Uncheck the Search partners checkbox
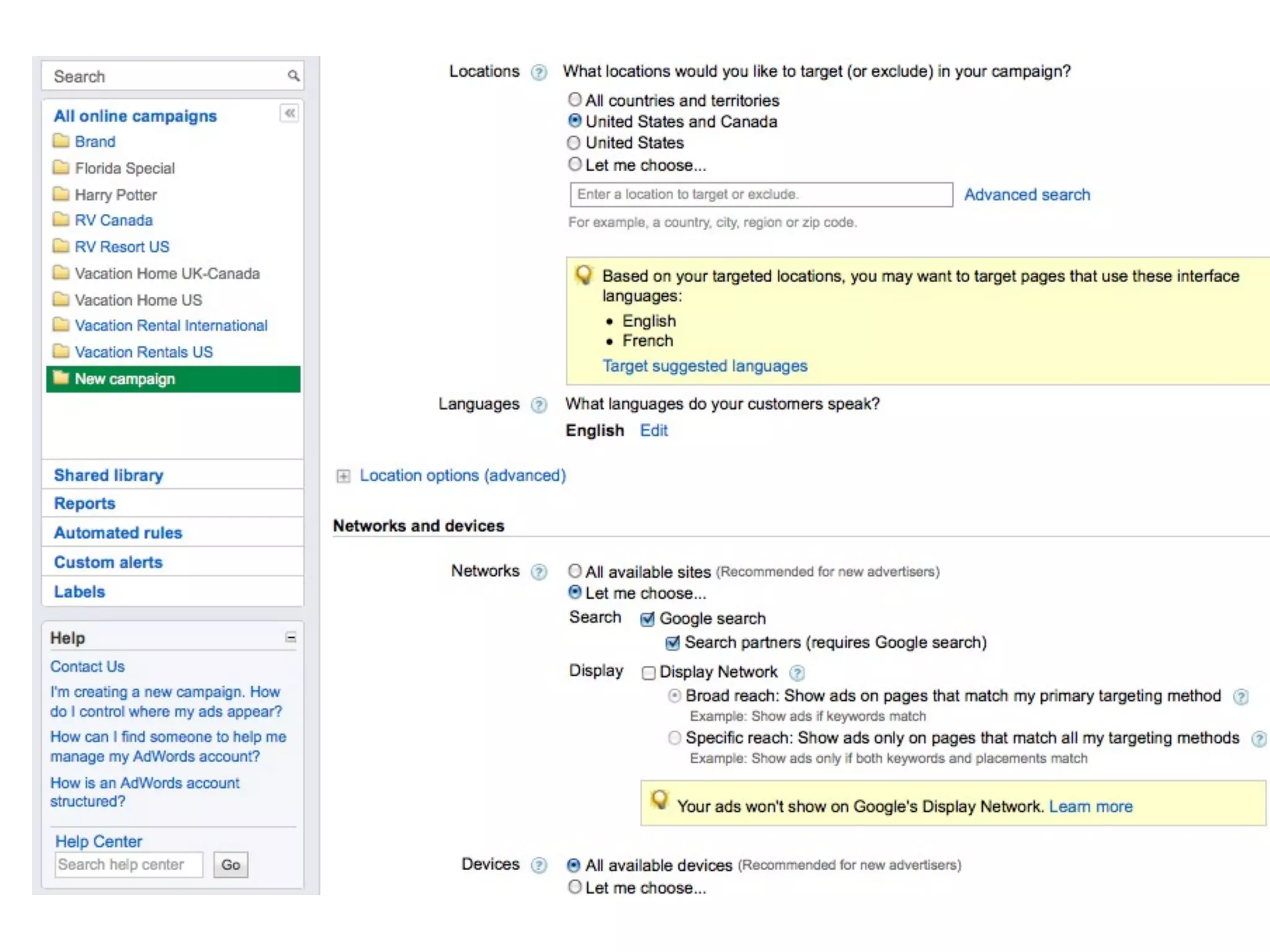Image resolution: width=1270 pixels, height=952 pixels. (x=673, y=643)
